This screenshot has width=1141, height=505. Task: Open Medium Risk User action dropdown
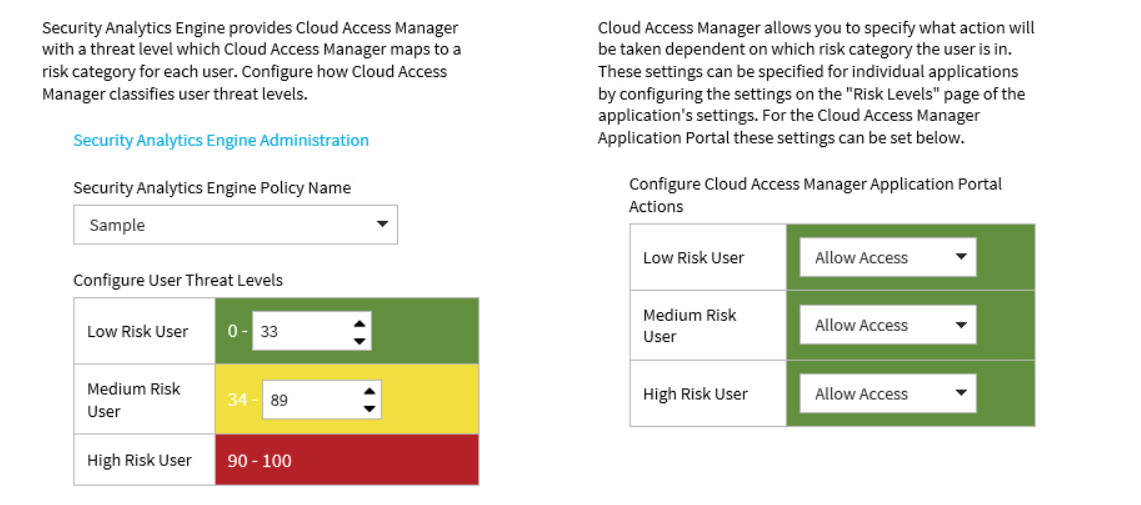click(888, 325)
